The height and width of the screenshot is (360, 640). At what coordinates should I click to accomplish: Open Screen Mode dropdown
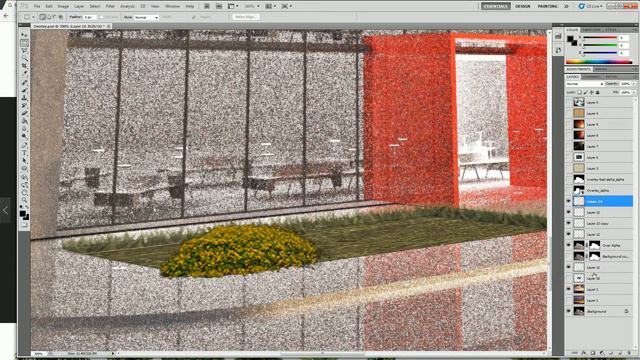(x=286, y=6)
